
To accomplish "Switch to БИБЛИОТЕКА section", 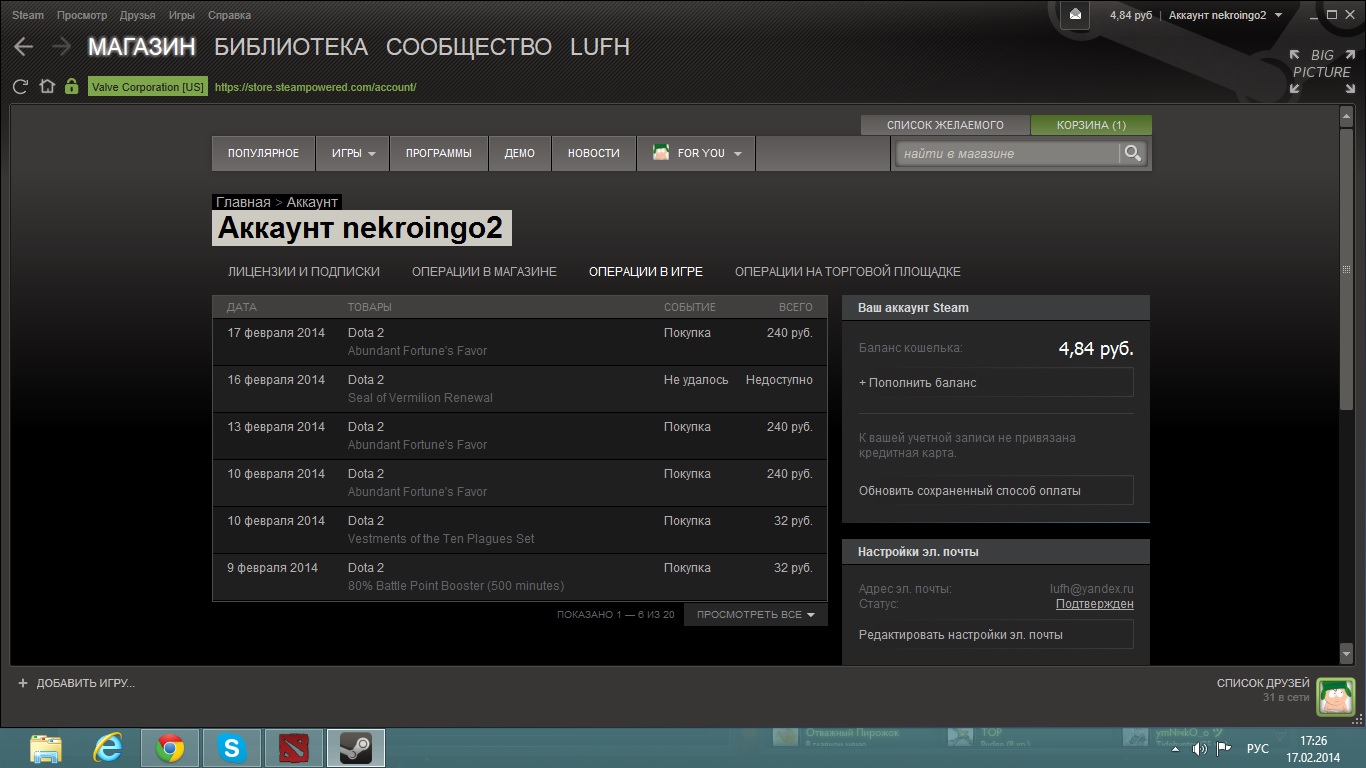I will coord(291,47).
